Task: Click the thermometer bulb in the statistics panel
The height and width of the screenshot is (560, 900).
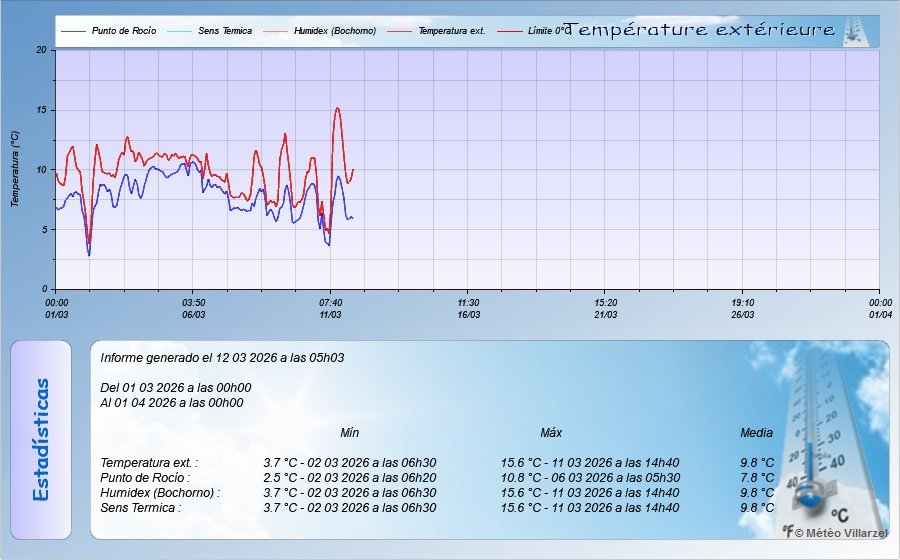Action: [810, 492]
